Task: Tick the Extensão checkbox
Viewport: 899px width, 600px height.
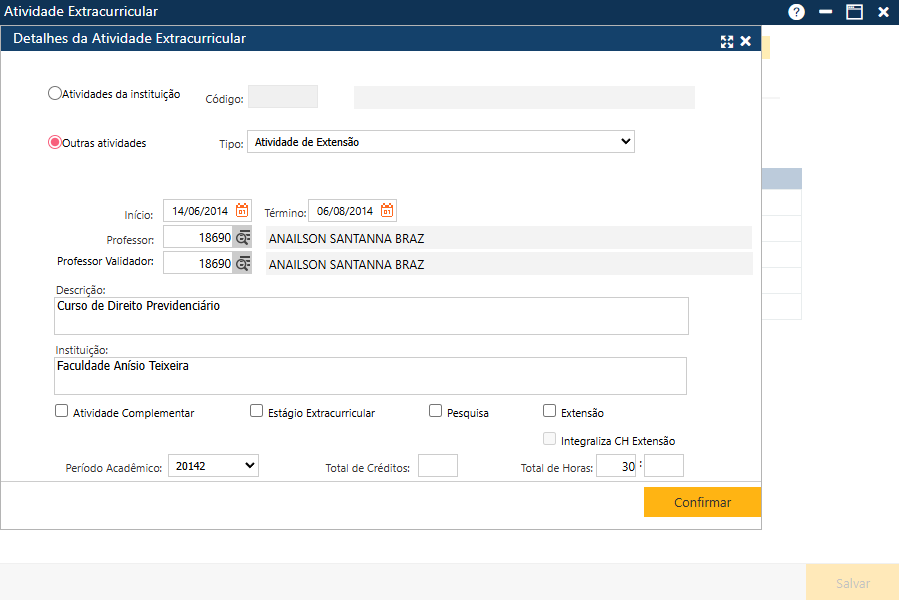Action: point(549,411)
